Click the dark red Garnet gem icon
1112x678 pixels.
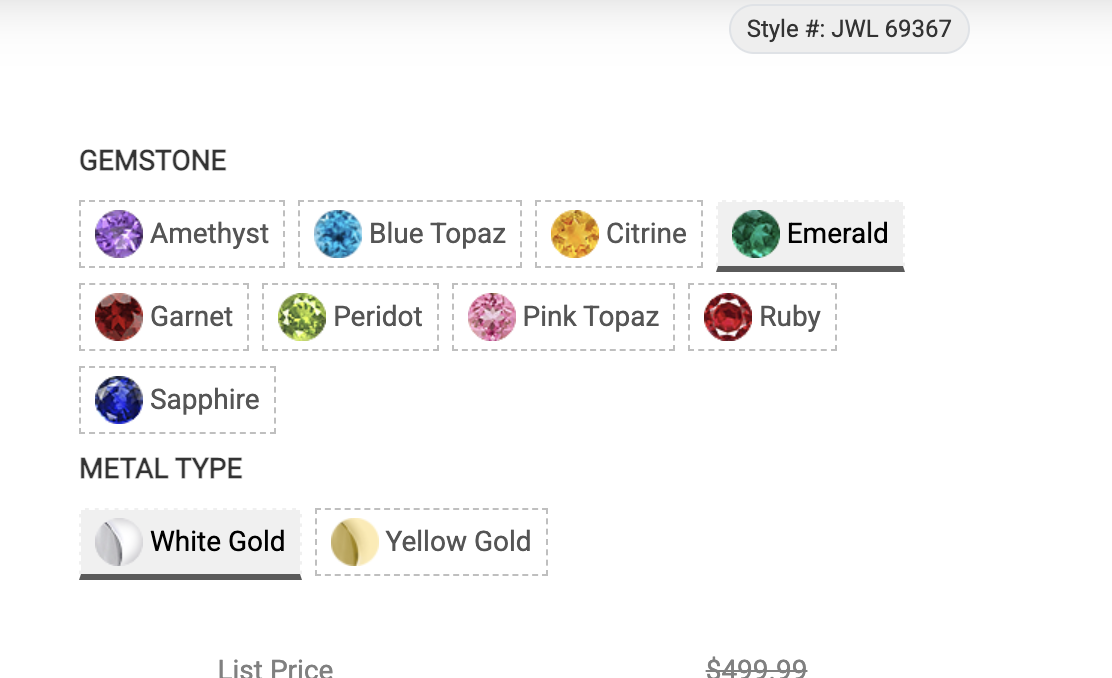pyautogui.click(x=119, y=317)
